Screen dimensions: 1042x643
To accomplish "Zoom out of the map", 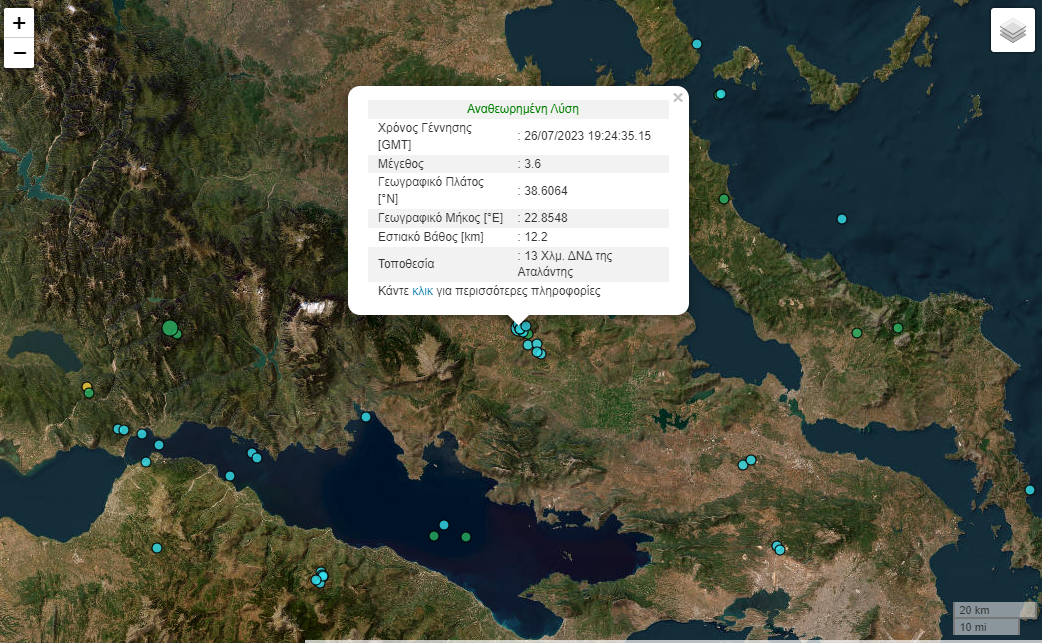I will coord(19,52).
